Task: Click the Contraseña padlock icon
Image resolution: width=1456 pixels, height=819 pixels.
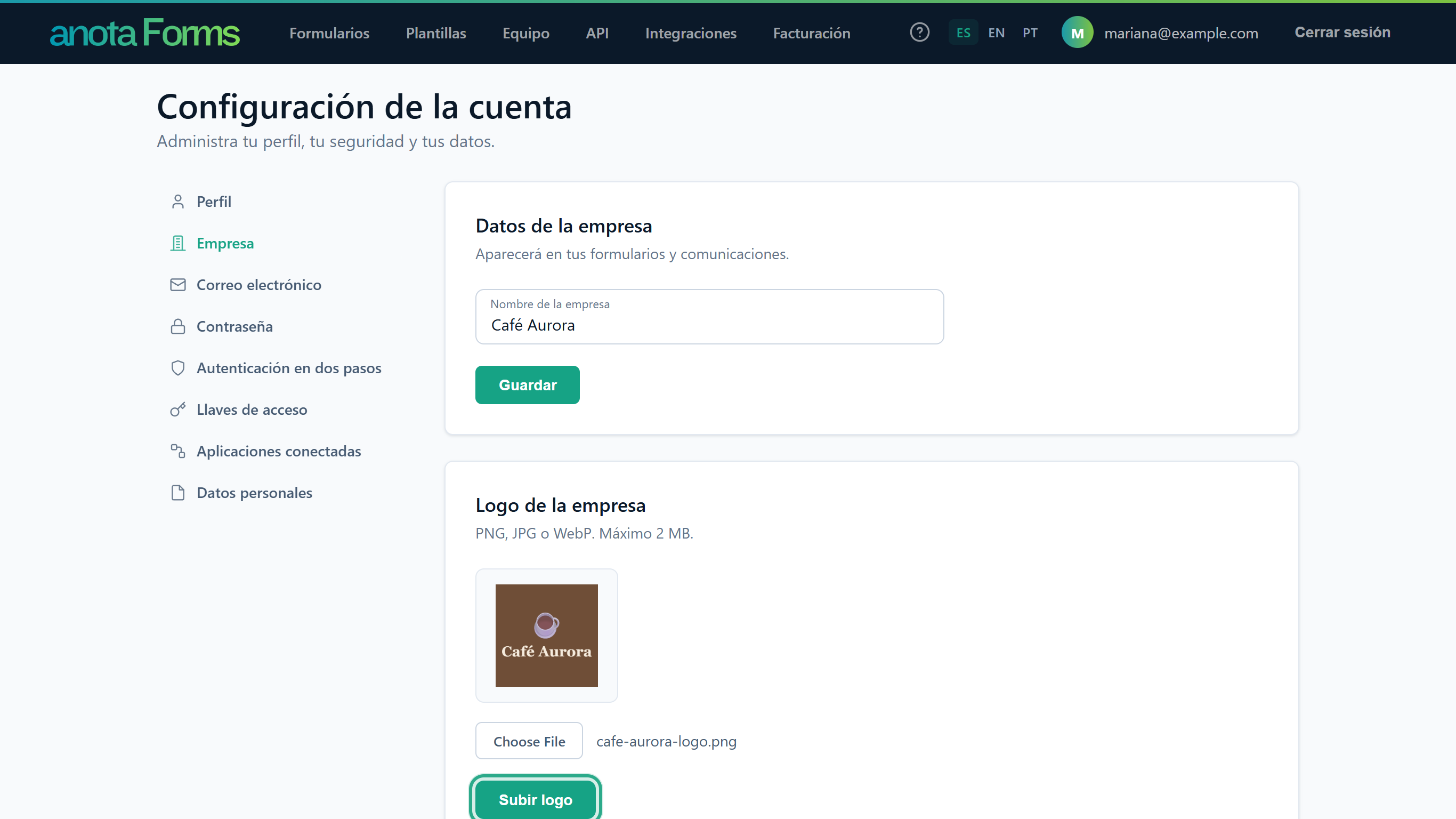Action: point(178,326)
